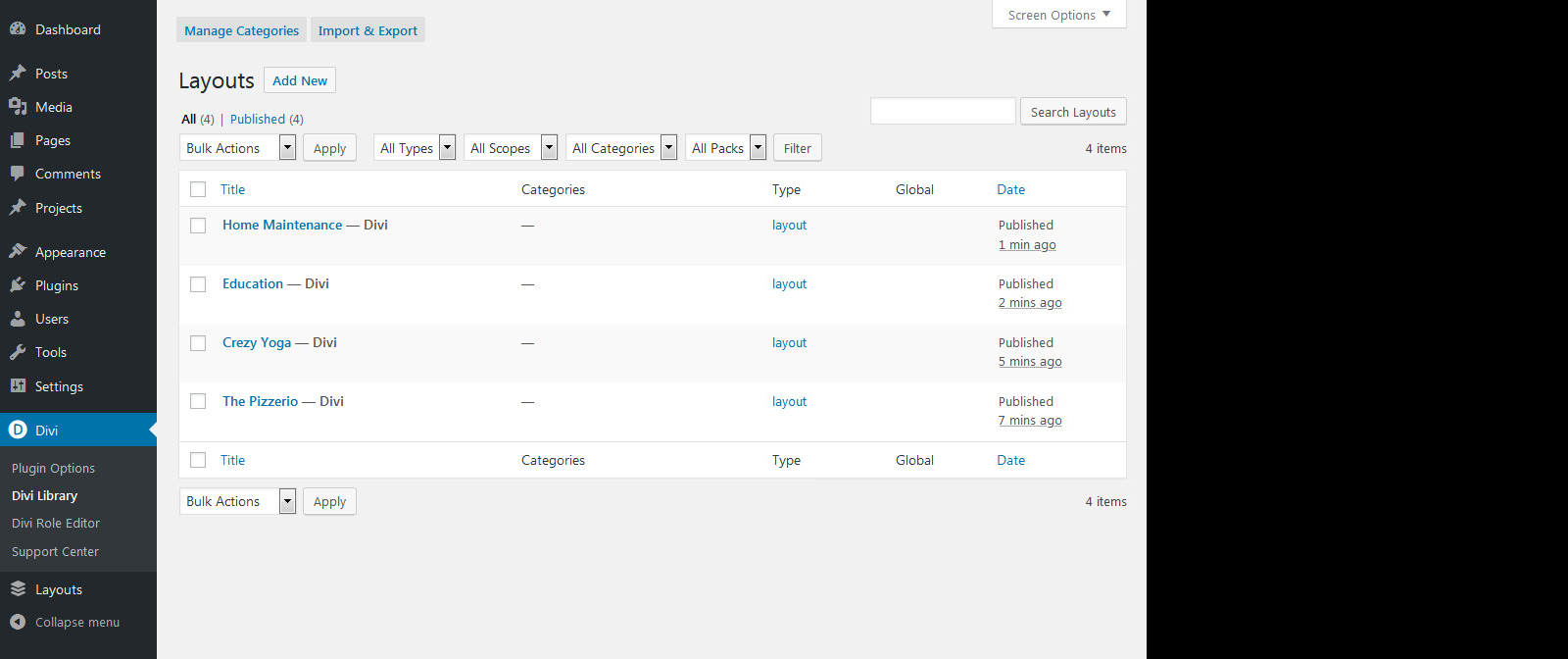The image size is (1568, 659).
Task: Click layout type link for Home Maintenance
Action: pyautogui.click(x=789, y=225)
